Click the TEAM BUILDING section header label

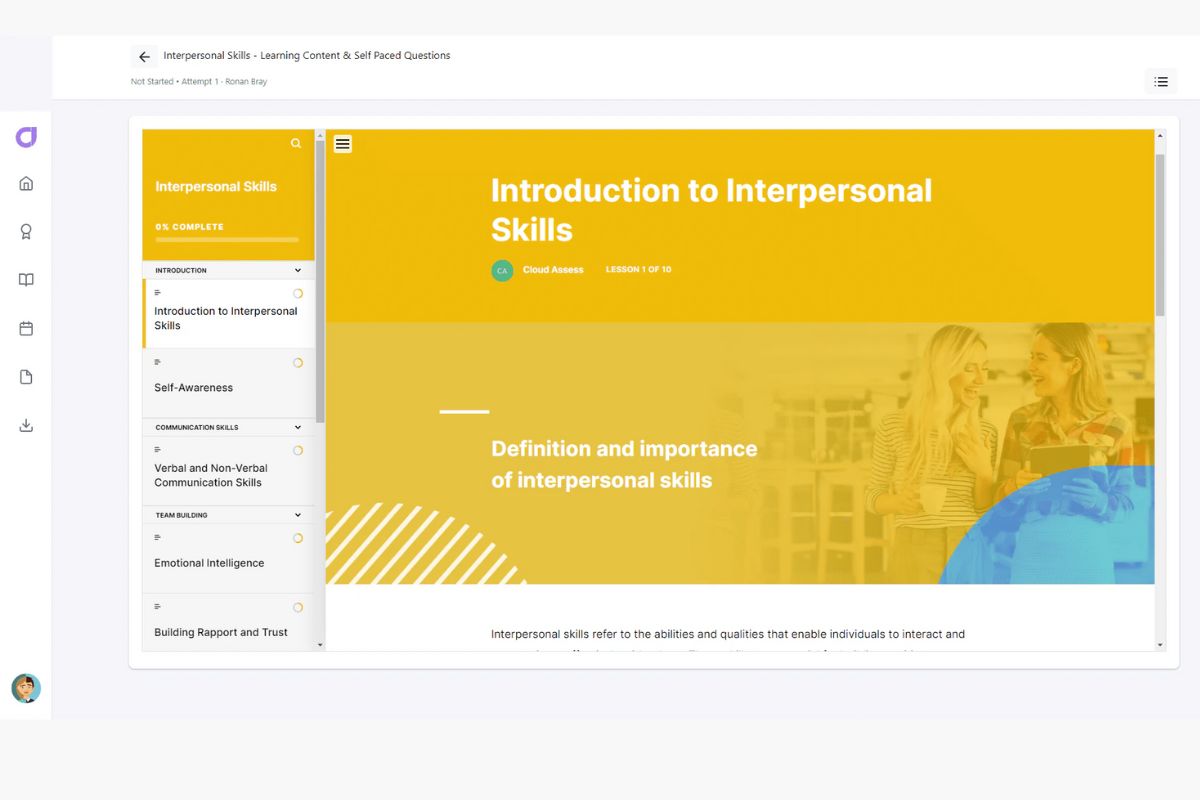coord(182,515)
